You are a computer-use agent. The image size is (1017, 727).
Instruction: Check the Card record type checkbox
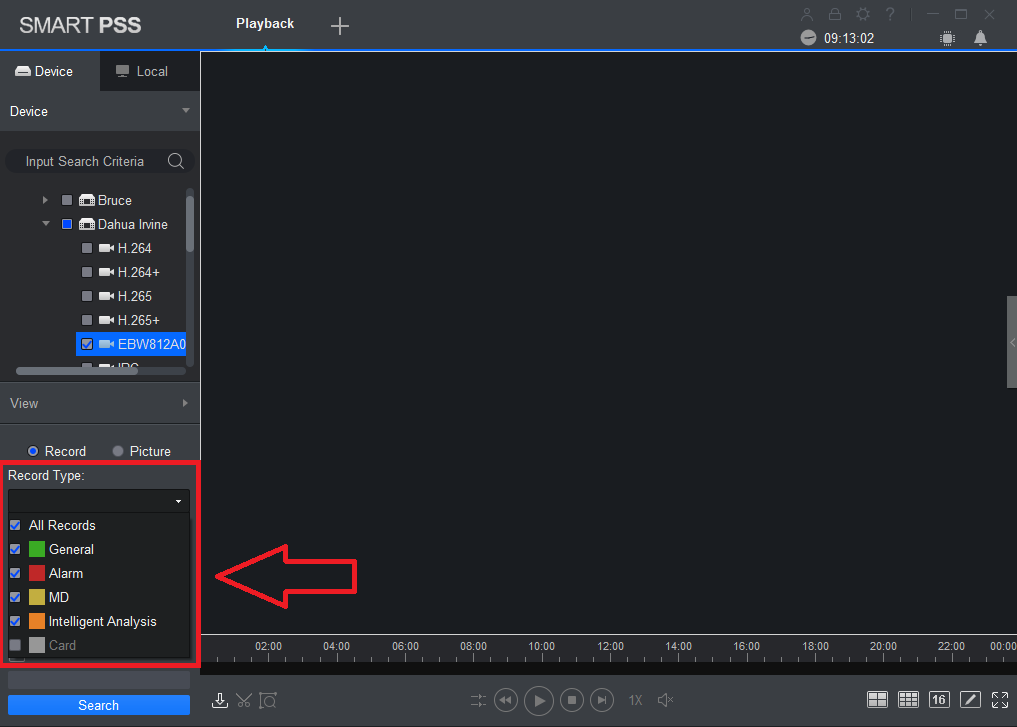15,645
